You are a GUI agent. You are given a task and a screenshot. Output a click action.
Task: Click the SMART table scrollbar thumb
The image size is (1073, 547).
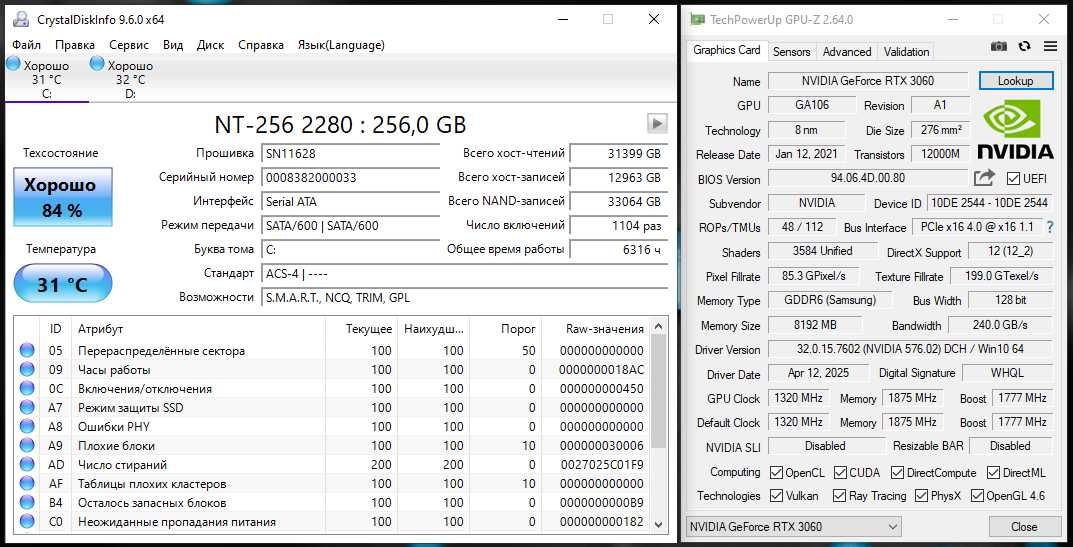pyautogui.click(x=658, y=392)
